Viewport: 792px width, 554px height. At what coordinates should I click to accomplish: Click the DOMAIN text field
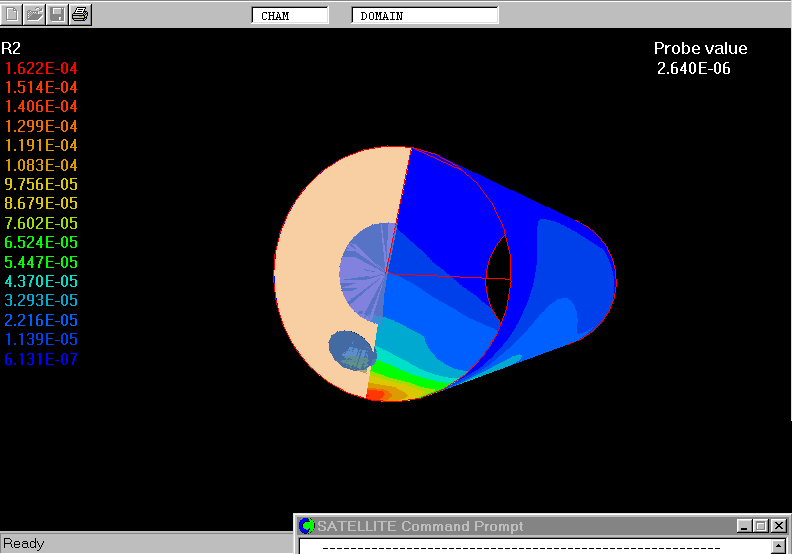click(425, 16)
